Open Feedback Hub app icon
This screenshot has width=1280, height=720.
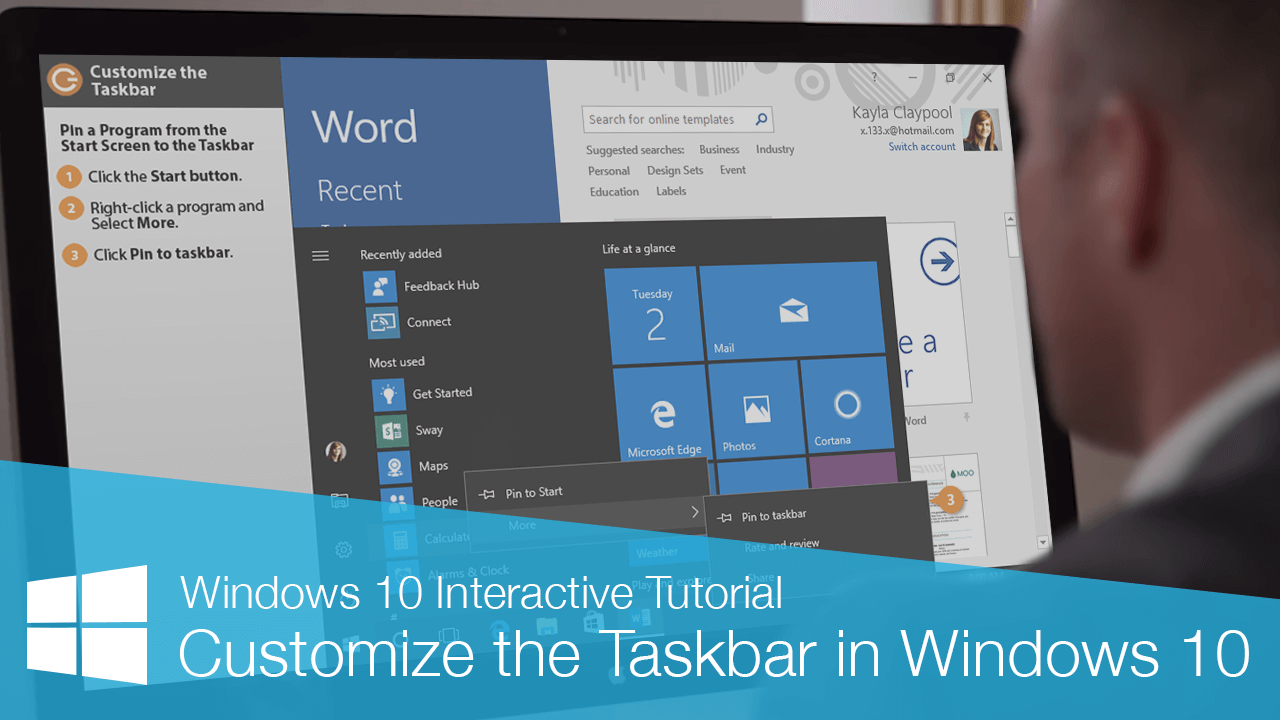coord(380,287)
